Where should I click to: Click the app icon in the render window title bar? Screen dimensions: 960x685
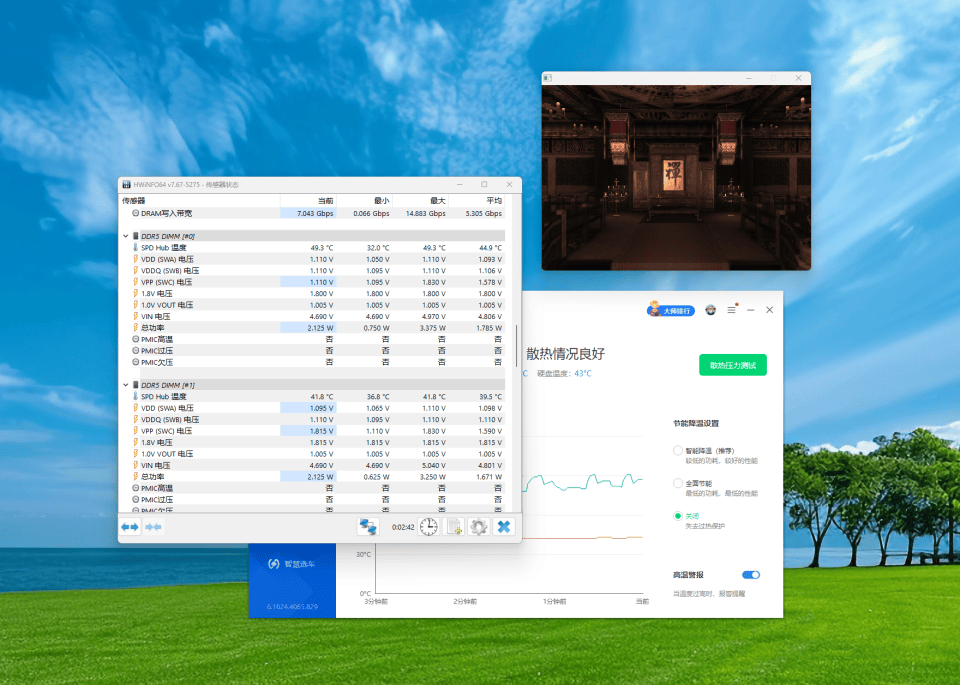(x=548, y=78)
